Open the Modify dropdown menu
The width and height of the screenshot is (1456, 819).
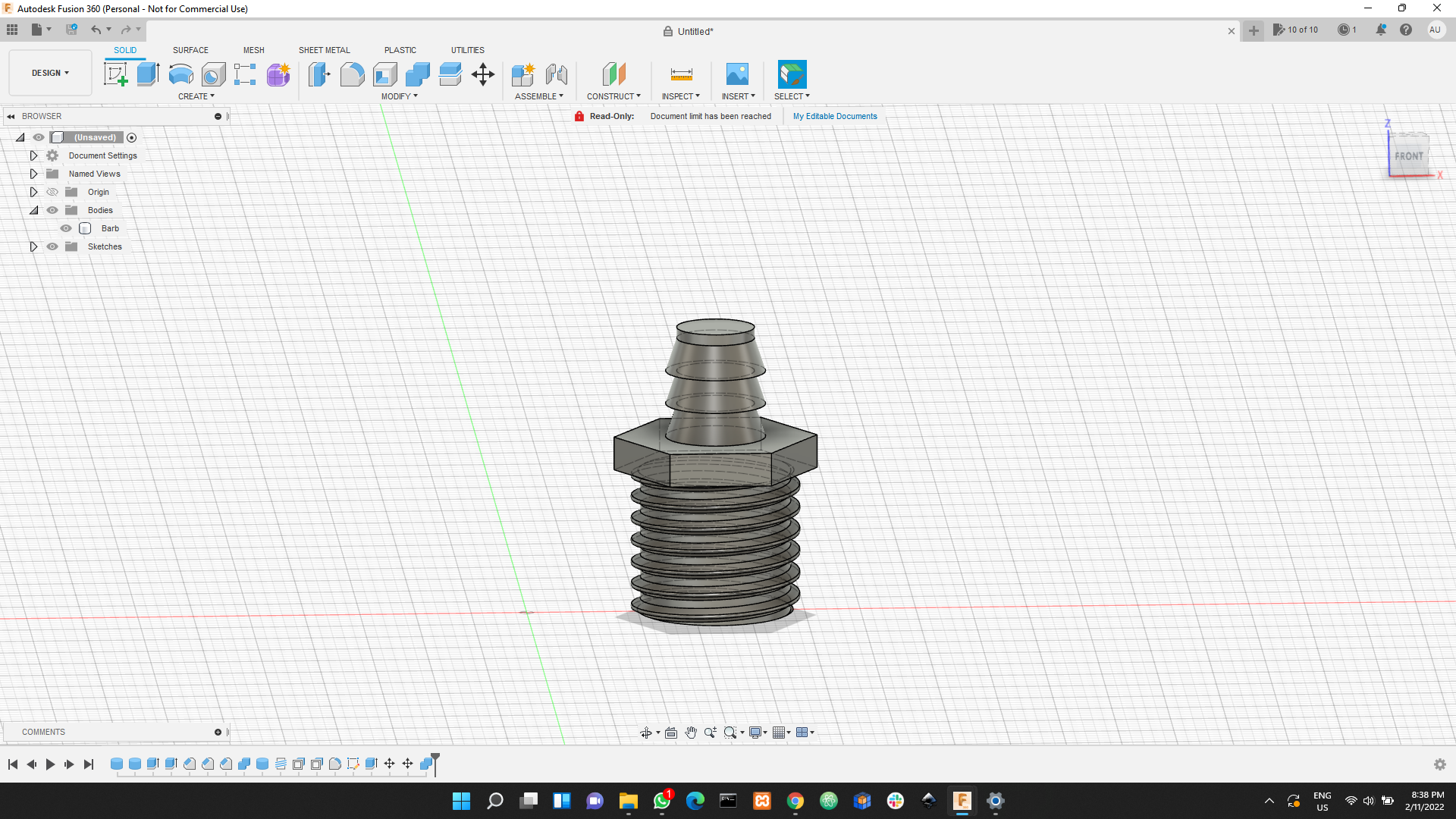pos(399,96)
